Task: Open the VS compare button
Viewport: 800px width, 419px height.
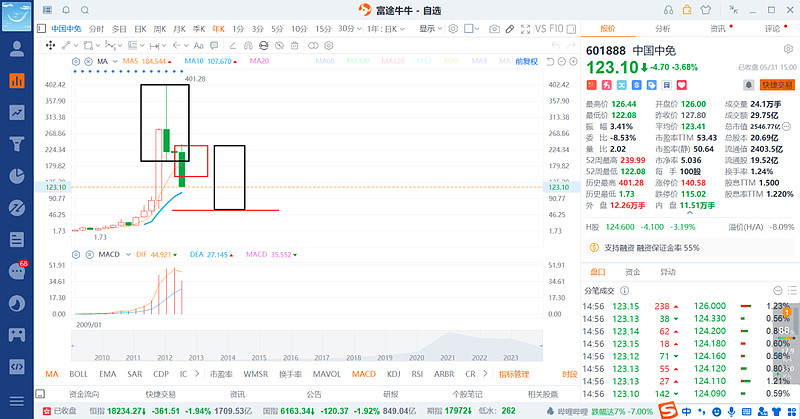Action: [x=540, y=29]
